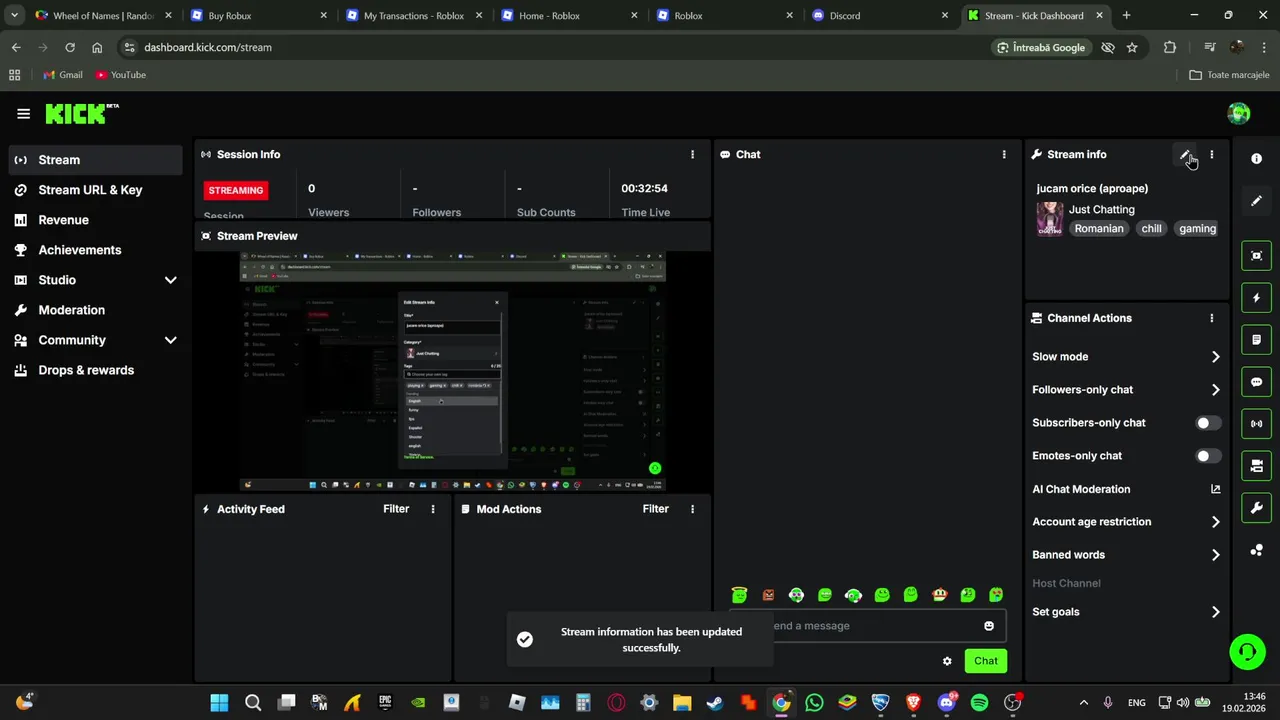Click the three-dots cluster icon in right rail
The height and width of the screenshot is (720, 1280).
(1257, 550)
